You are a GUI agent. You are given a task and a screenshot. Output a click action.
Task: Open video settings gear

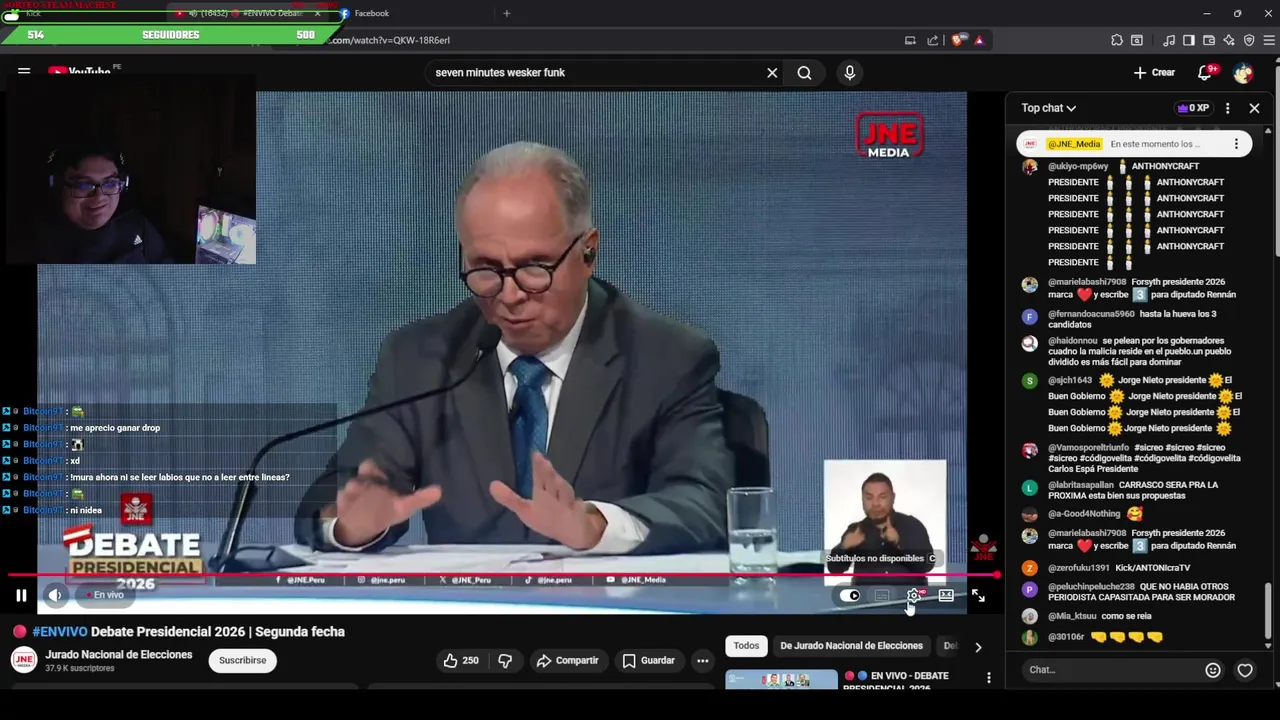coord(914,595)
